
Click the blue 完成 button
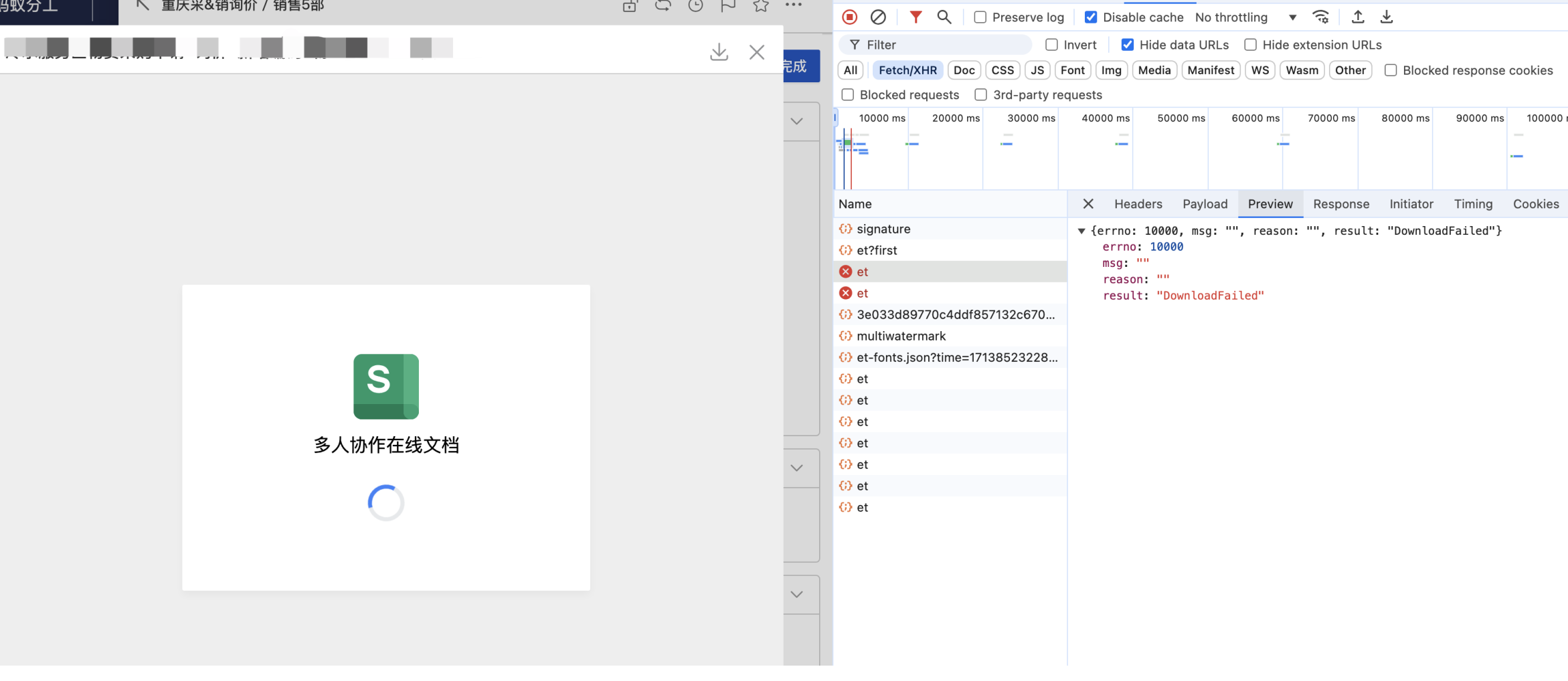tap(802, 66)
